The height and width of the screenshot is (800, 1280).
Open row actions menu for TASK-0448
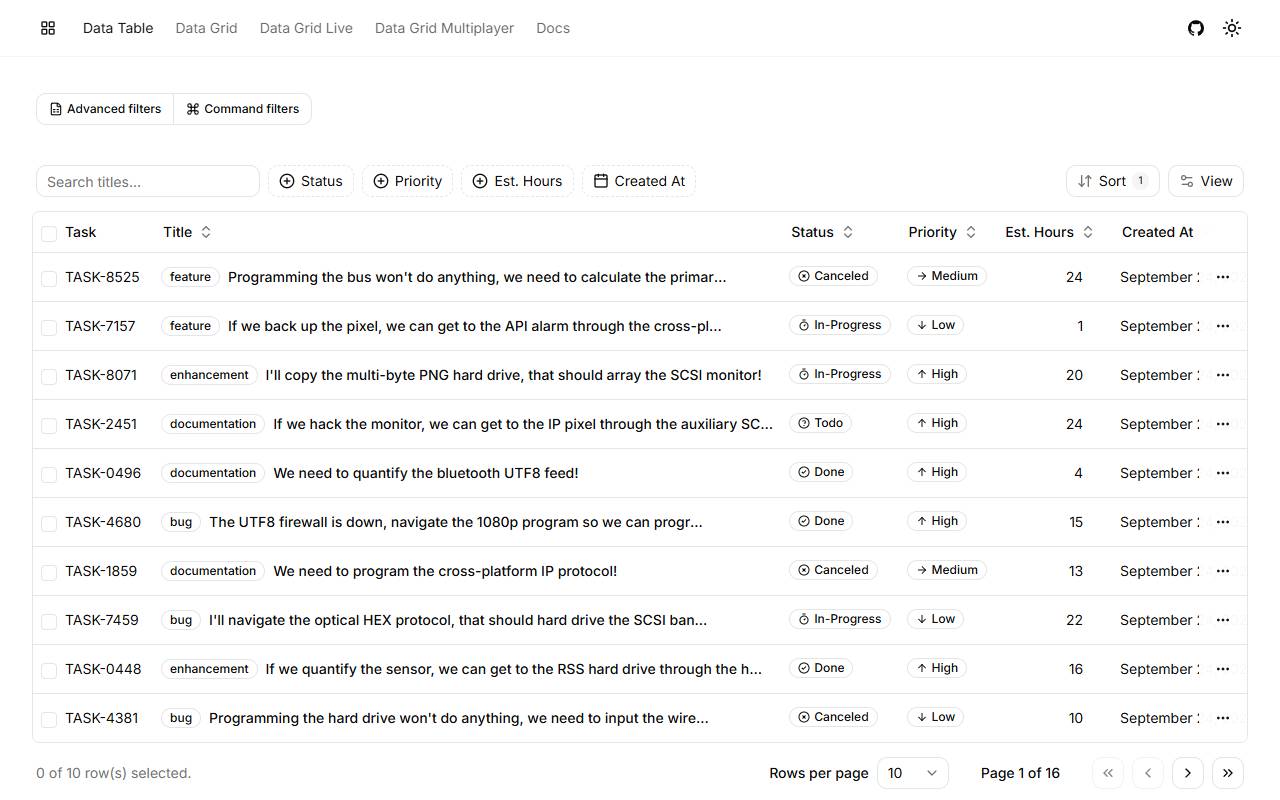pos(1223,669)
